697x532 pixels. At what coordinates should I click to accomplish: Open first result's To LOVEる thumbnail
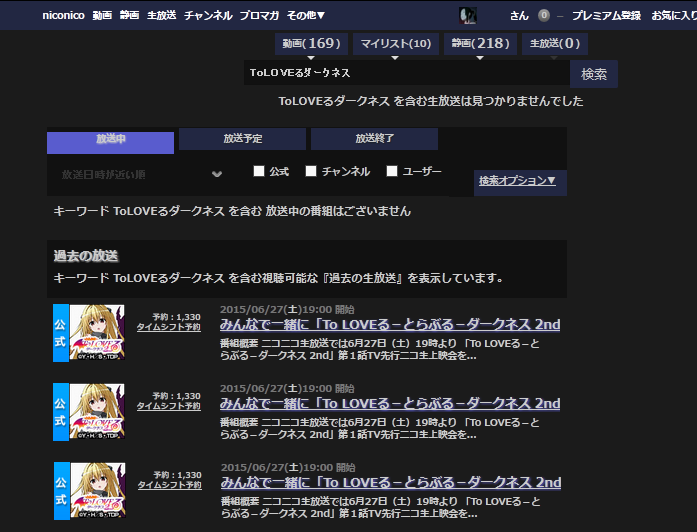(97, 332)
